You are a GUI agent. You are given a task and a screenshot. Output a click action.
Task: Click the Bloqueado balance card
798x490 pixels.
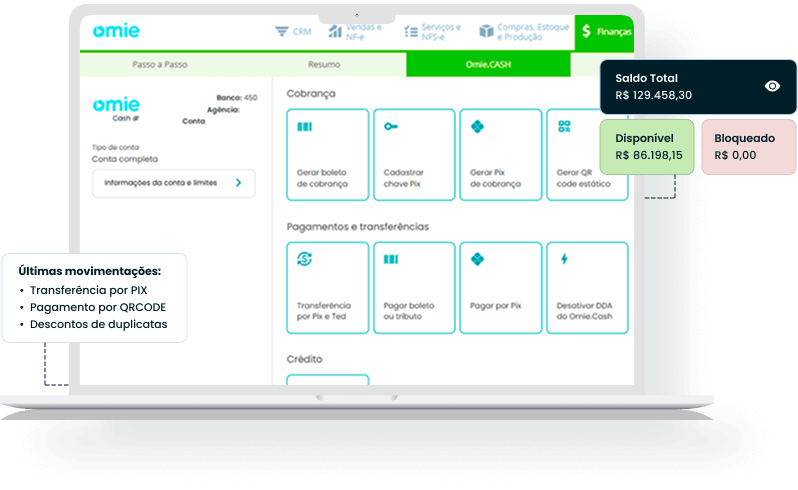pyautogui.click(x=749, y=147)
